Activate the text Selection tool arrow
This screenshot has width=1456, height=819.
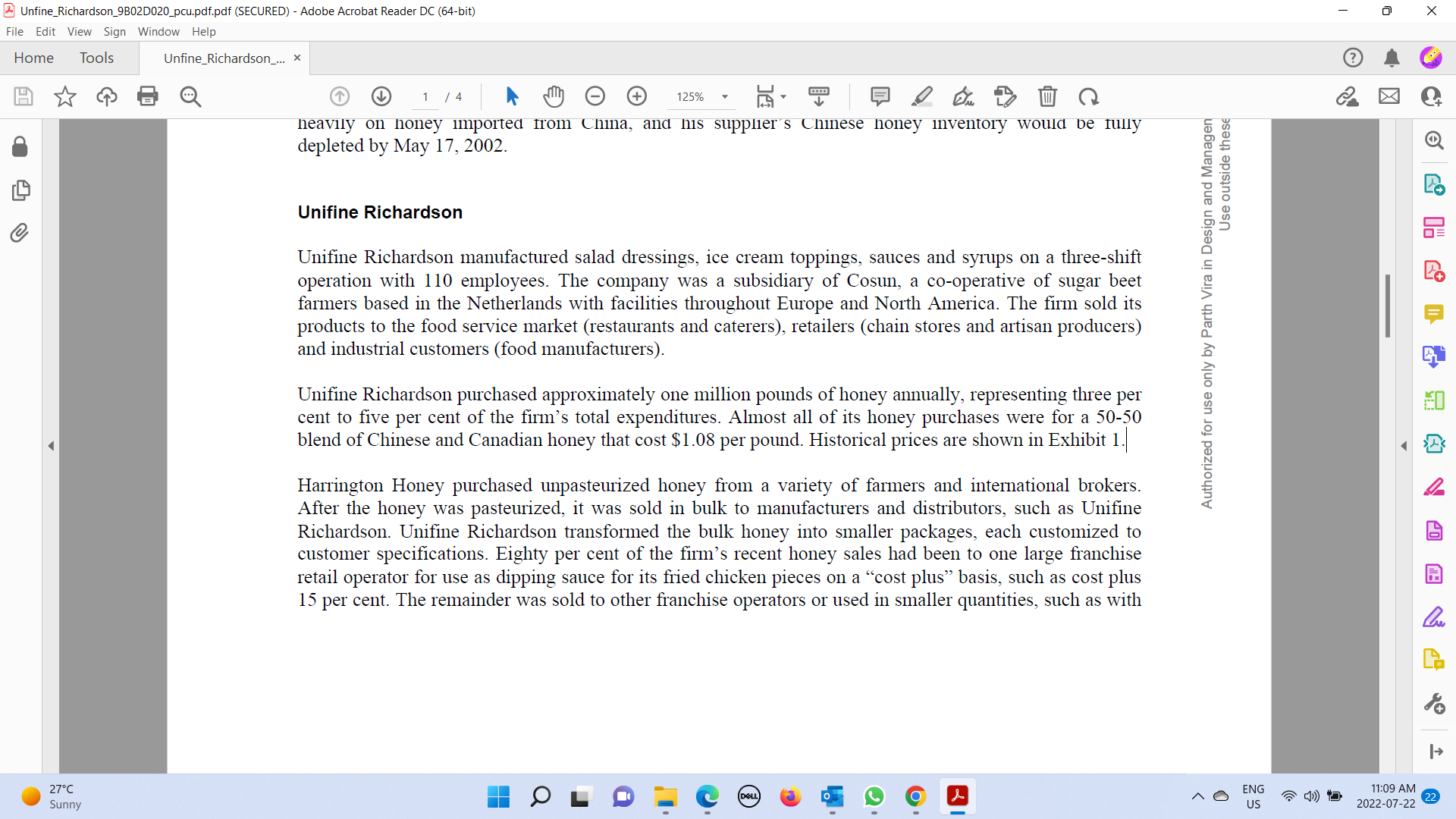point(512,96)
